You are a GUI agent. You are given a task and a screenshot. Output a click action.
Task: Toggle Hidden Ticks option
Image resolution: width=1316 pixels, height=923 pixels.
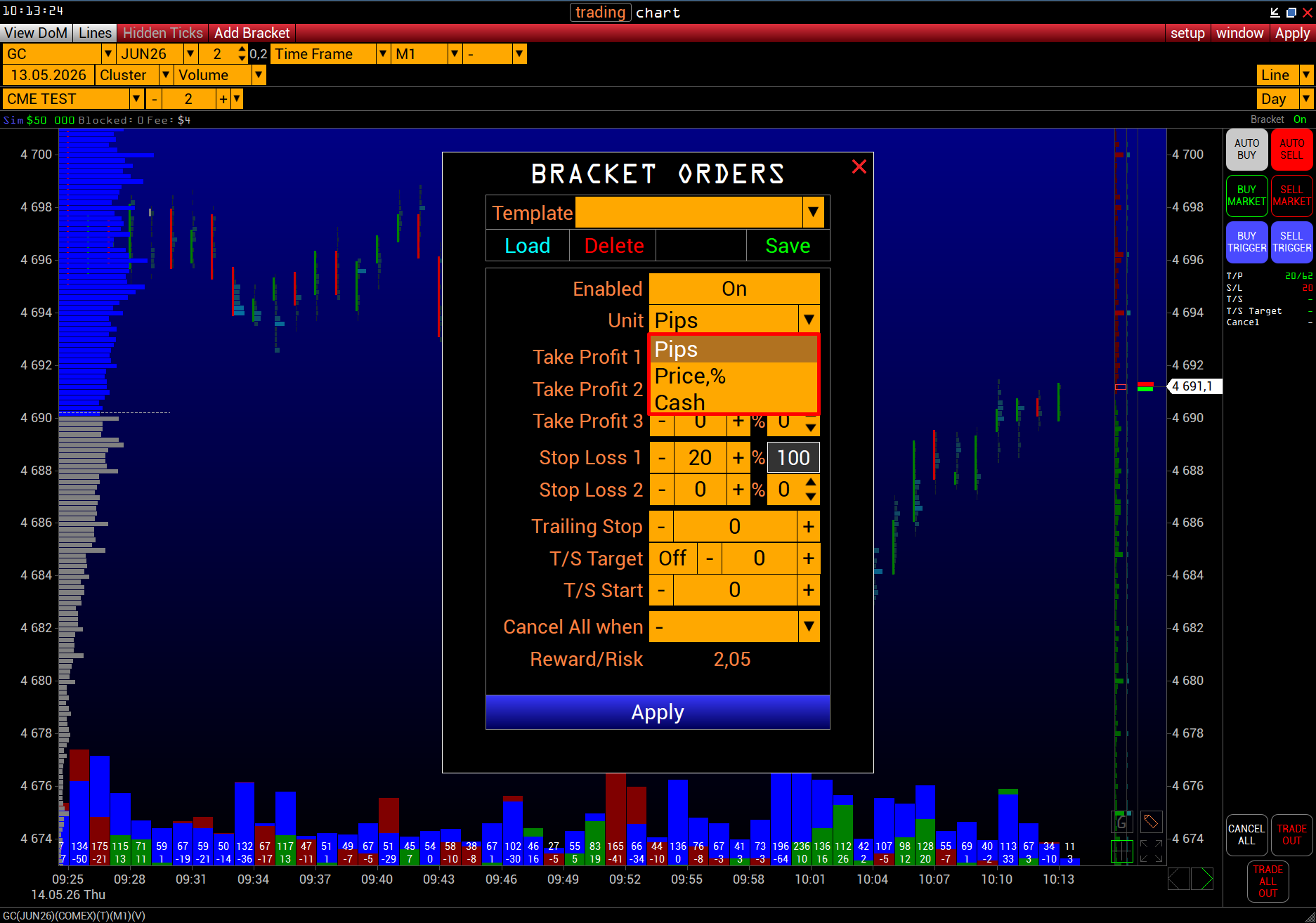coord(163,33)
